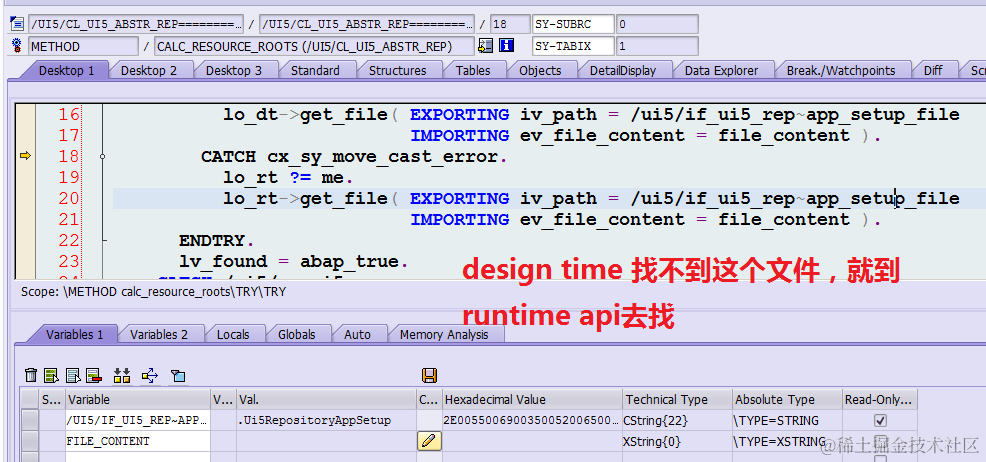
Task: Click the empty variable input row below FILE_CONTENT
Action: point(138,457)
